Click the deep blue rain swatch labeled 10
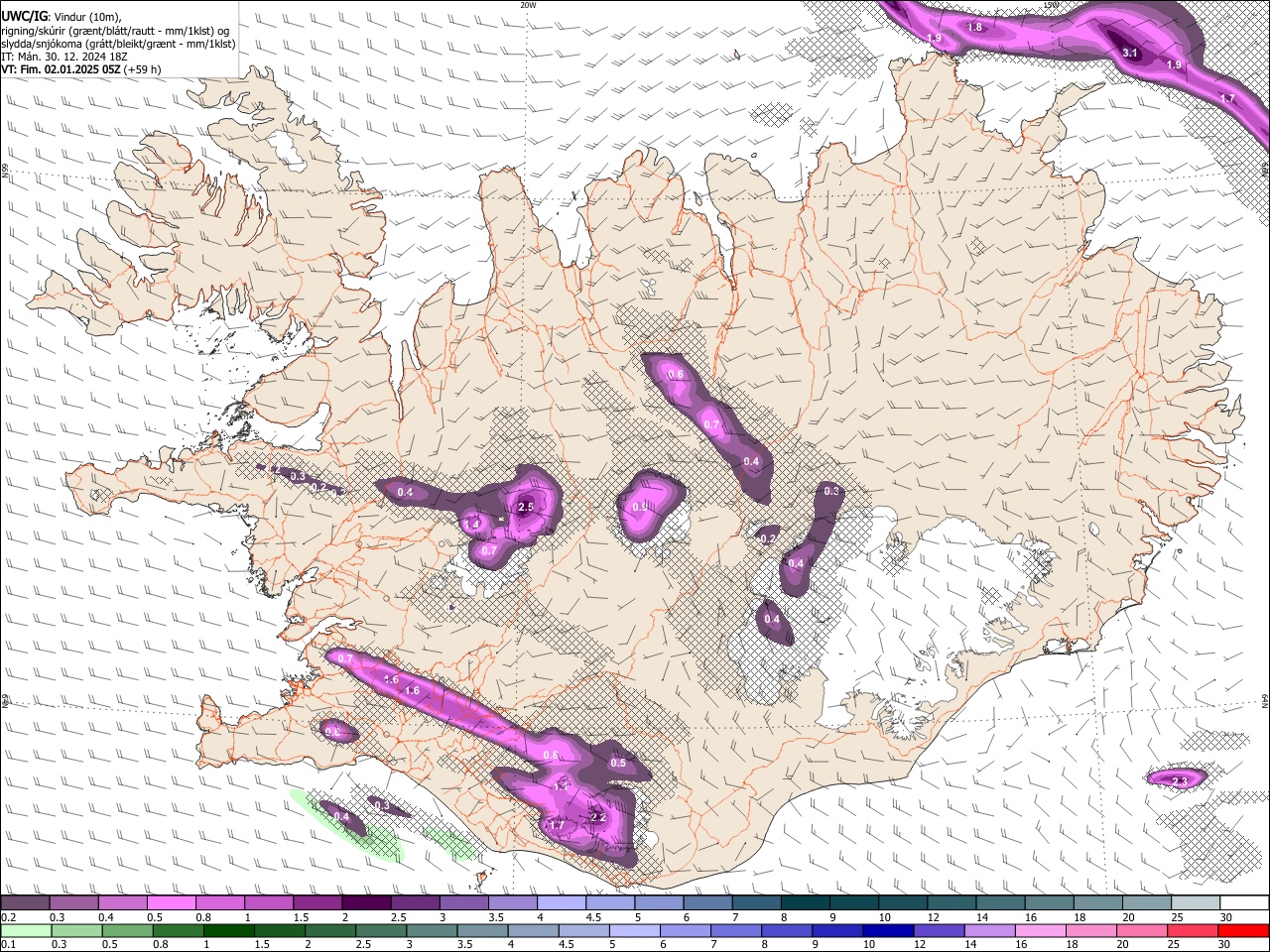 886,930
